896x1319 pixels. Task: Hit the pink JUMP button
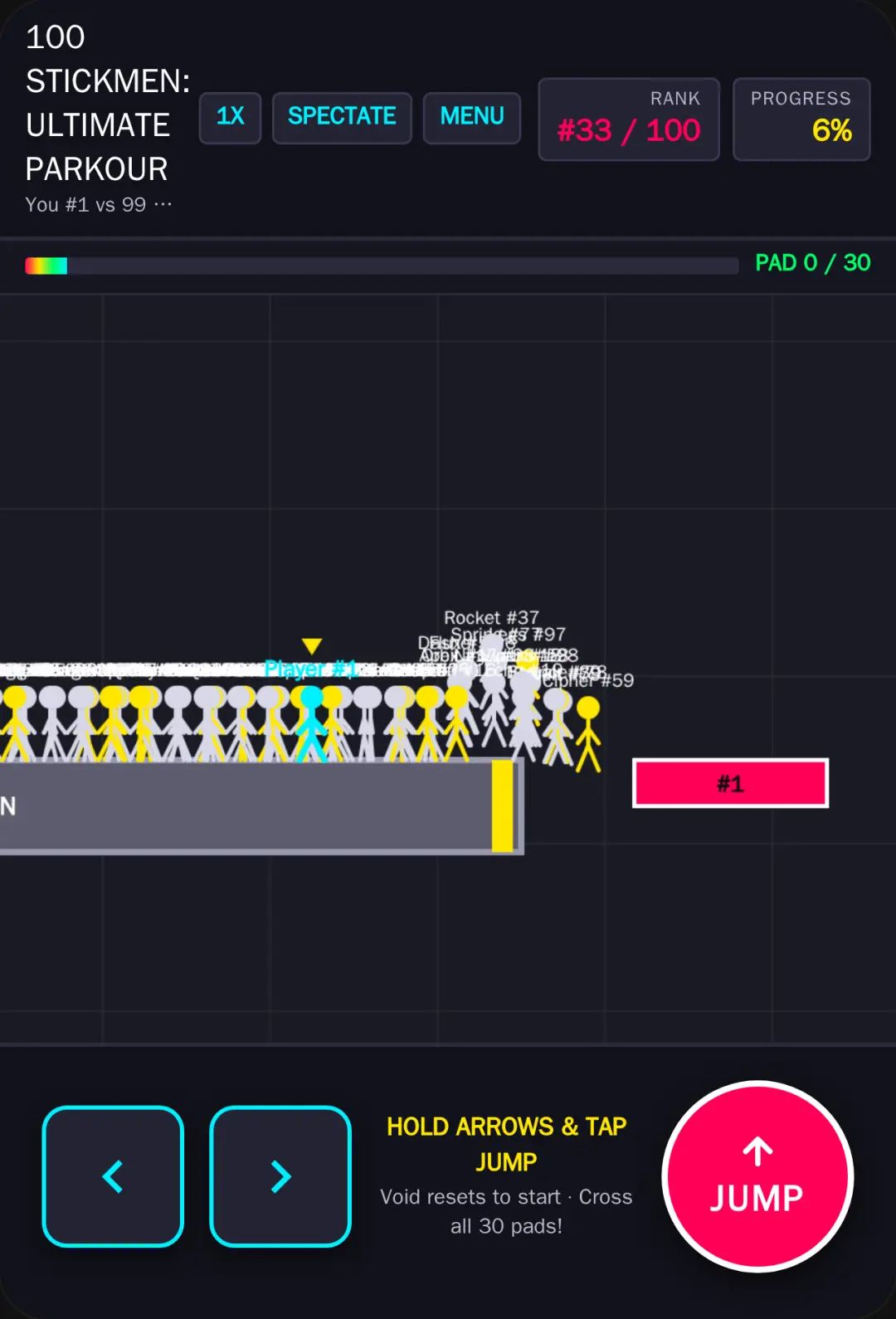[x=757, y=1175]
